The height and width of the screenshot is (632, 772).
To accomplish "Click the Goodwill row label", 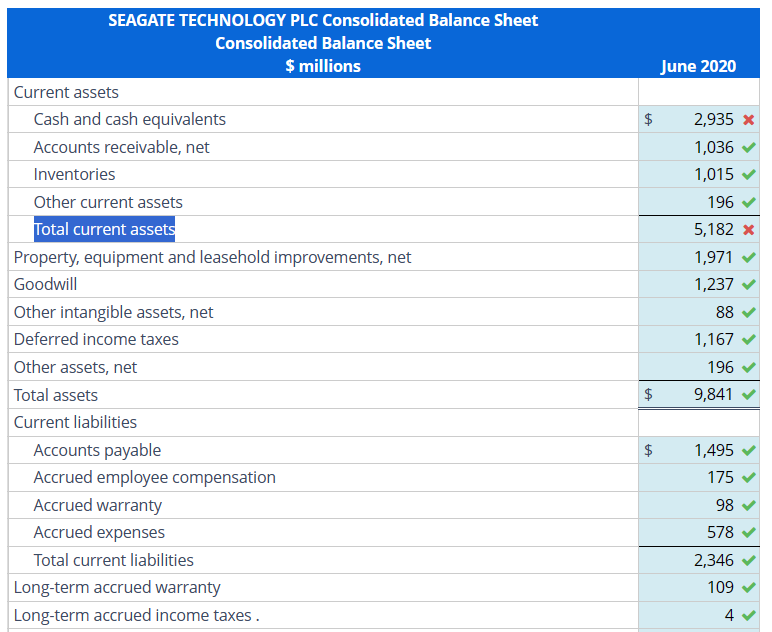I will [x=45, y=284].
